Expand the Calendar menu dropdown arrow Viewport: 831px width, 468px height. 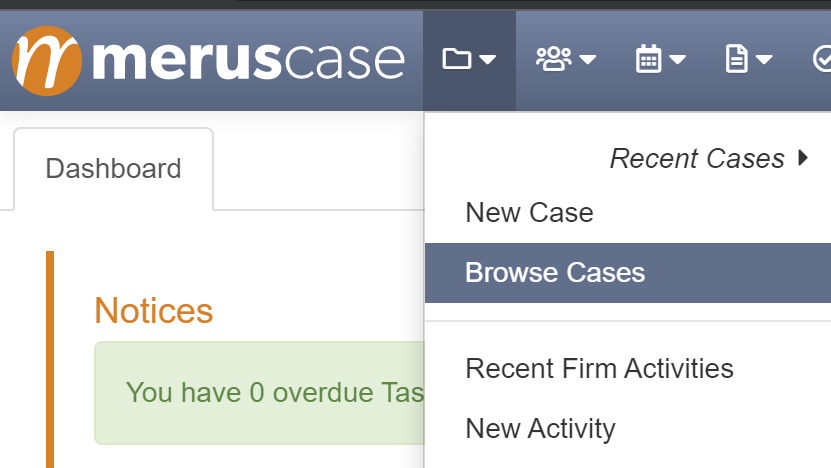point(677,59)
